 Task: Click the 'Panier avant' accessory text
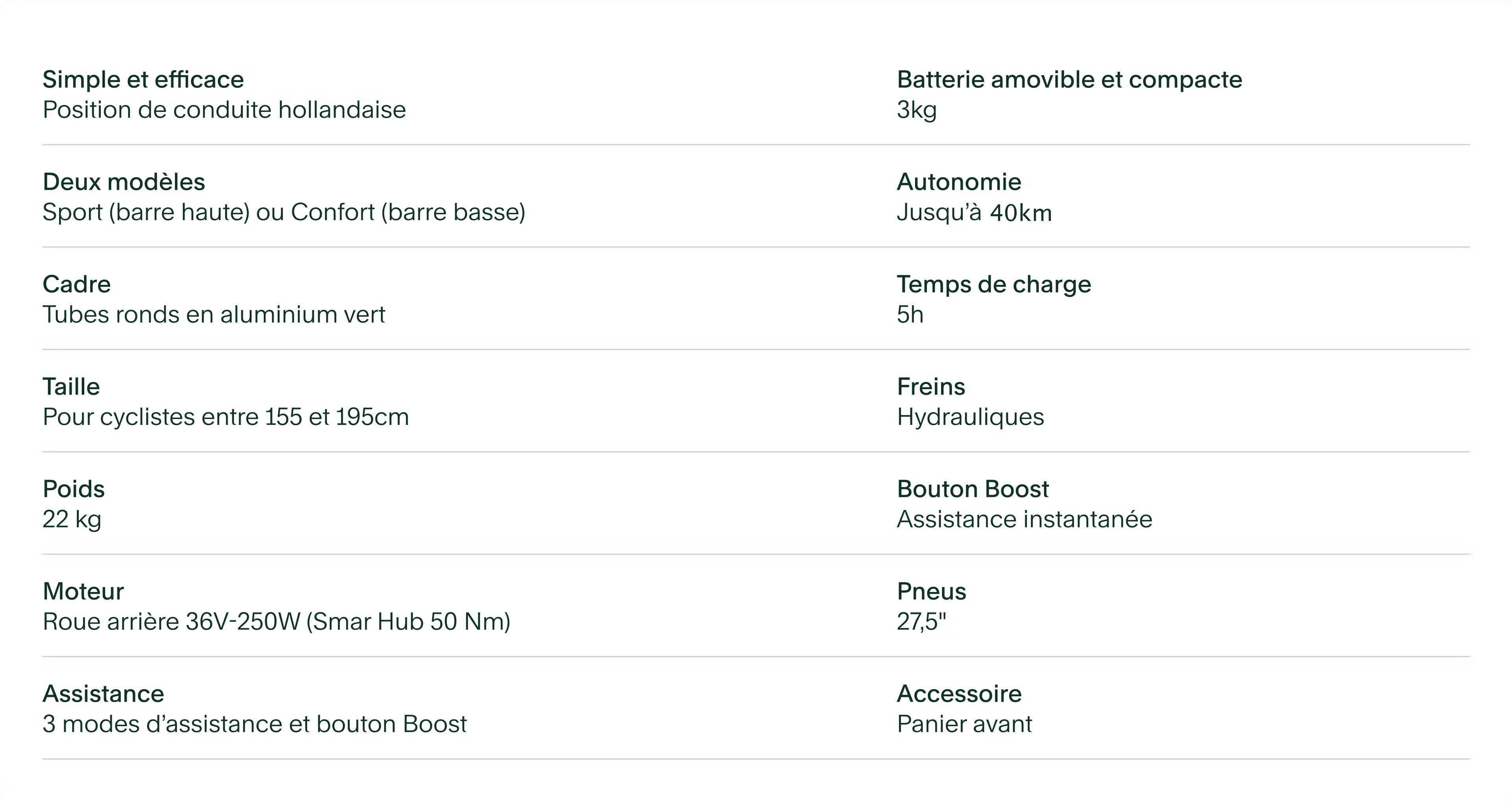click(x=964, y=724)
